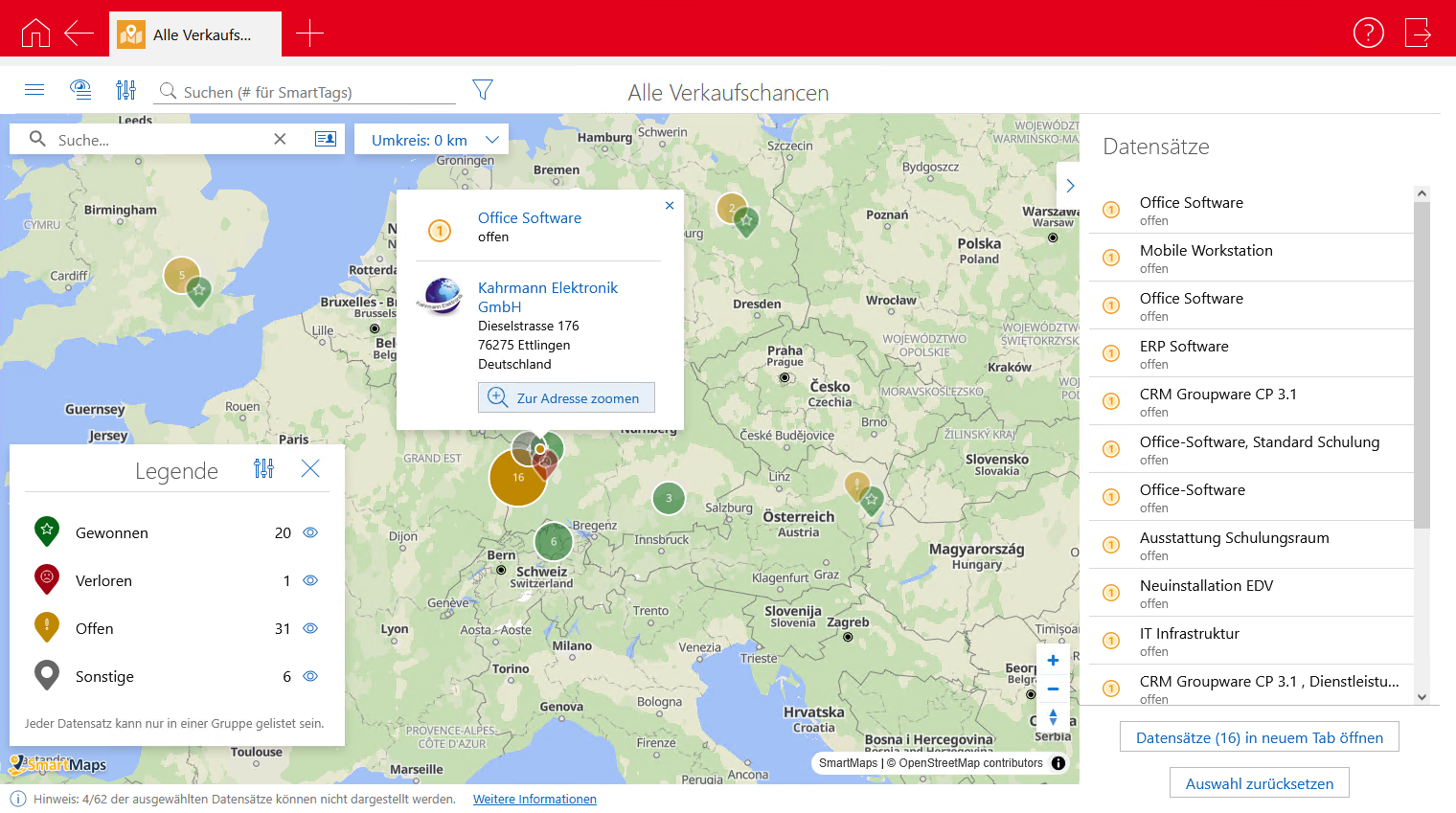Screen dimensions: 1456x813
Task: Switch to the Alle Verkaufs... tab
Action: pyautogui.click(x=195, y=34)
